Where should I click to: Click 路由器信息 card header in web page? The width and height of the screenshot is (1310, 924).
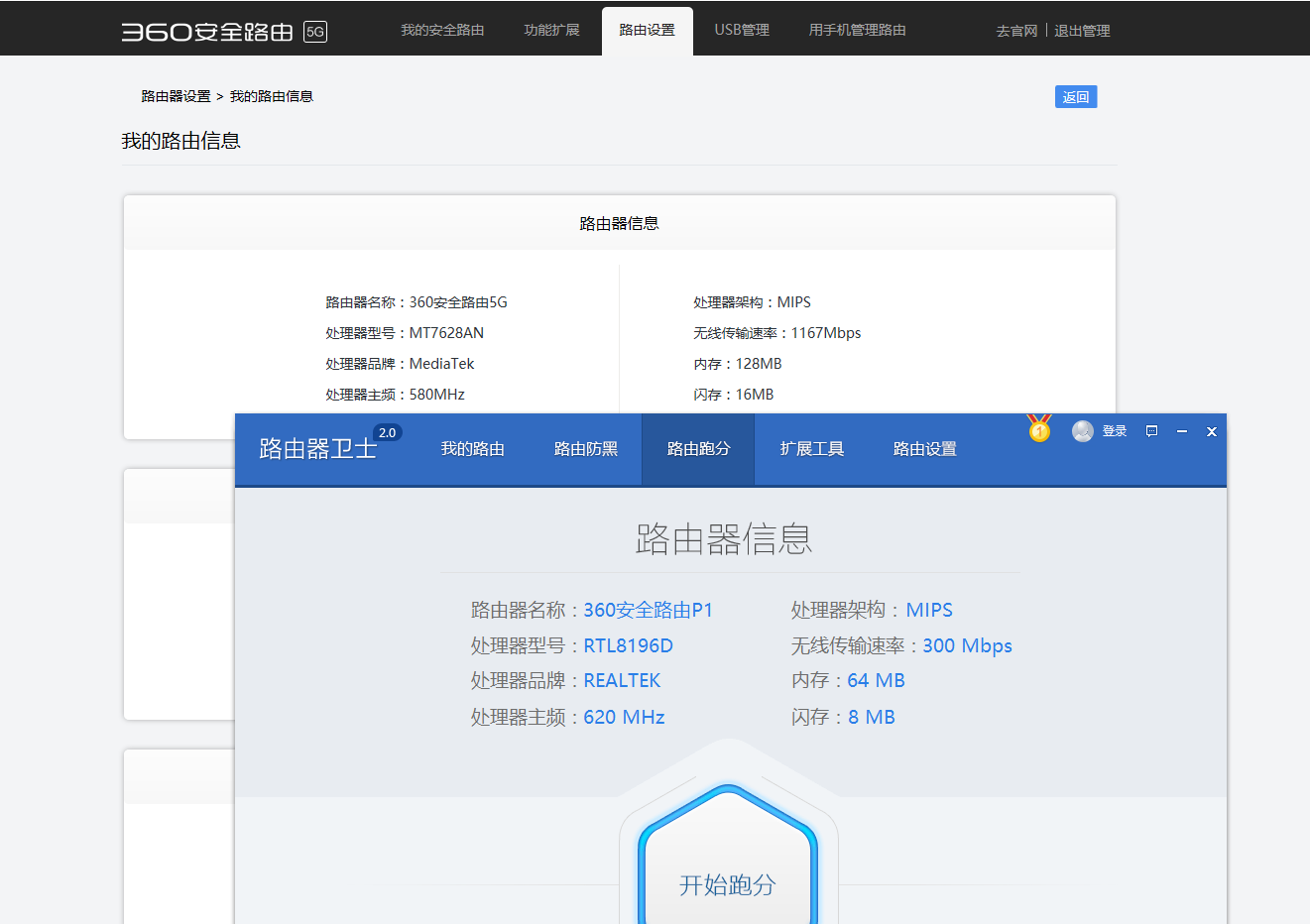click(620, 223)
